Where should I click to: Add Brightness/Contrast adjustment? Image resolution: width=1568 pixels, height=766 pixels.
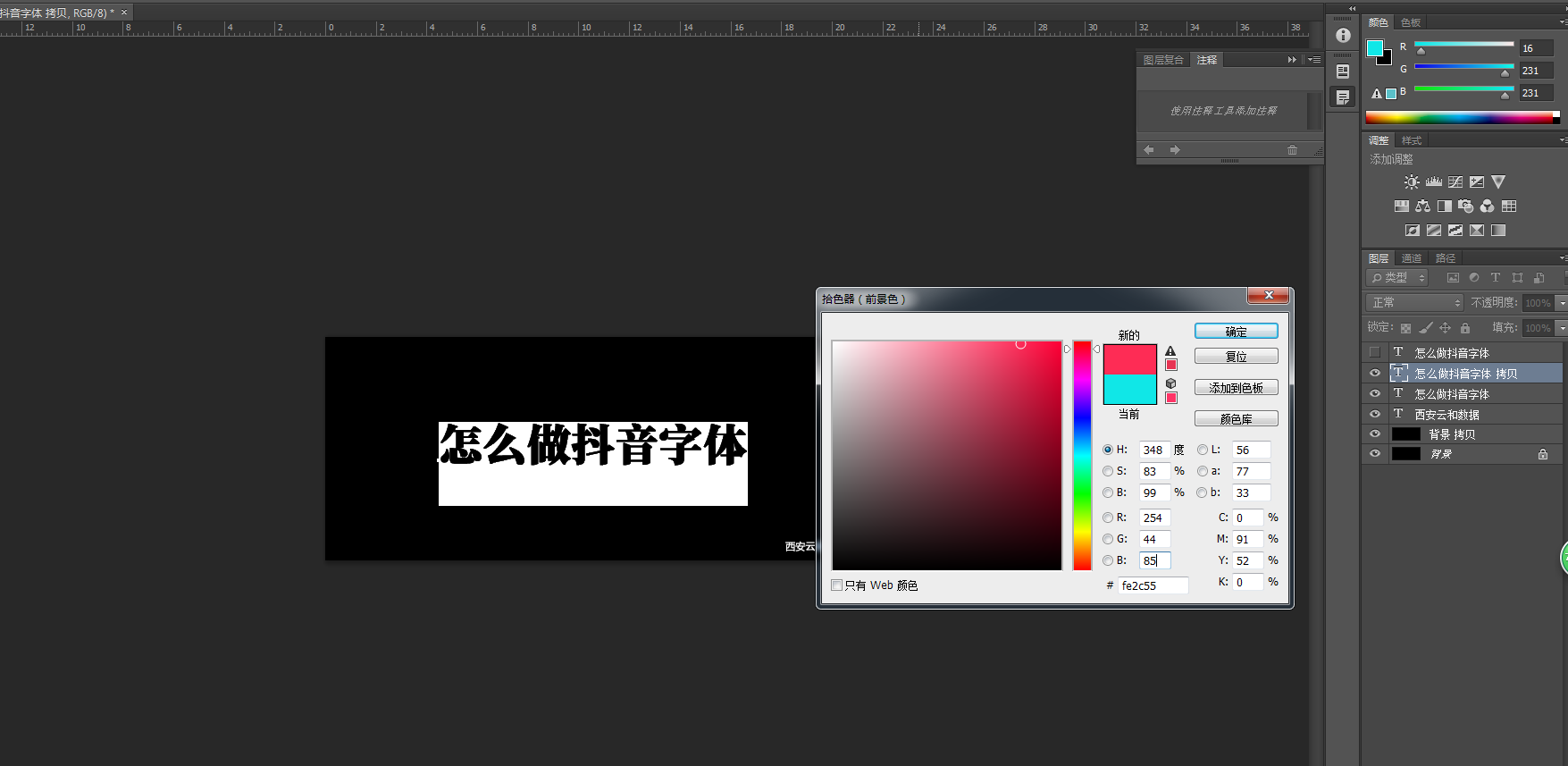tap(1412, 181)
